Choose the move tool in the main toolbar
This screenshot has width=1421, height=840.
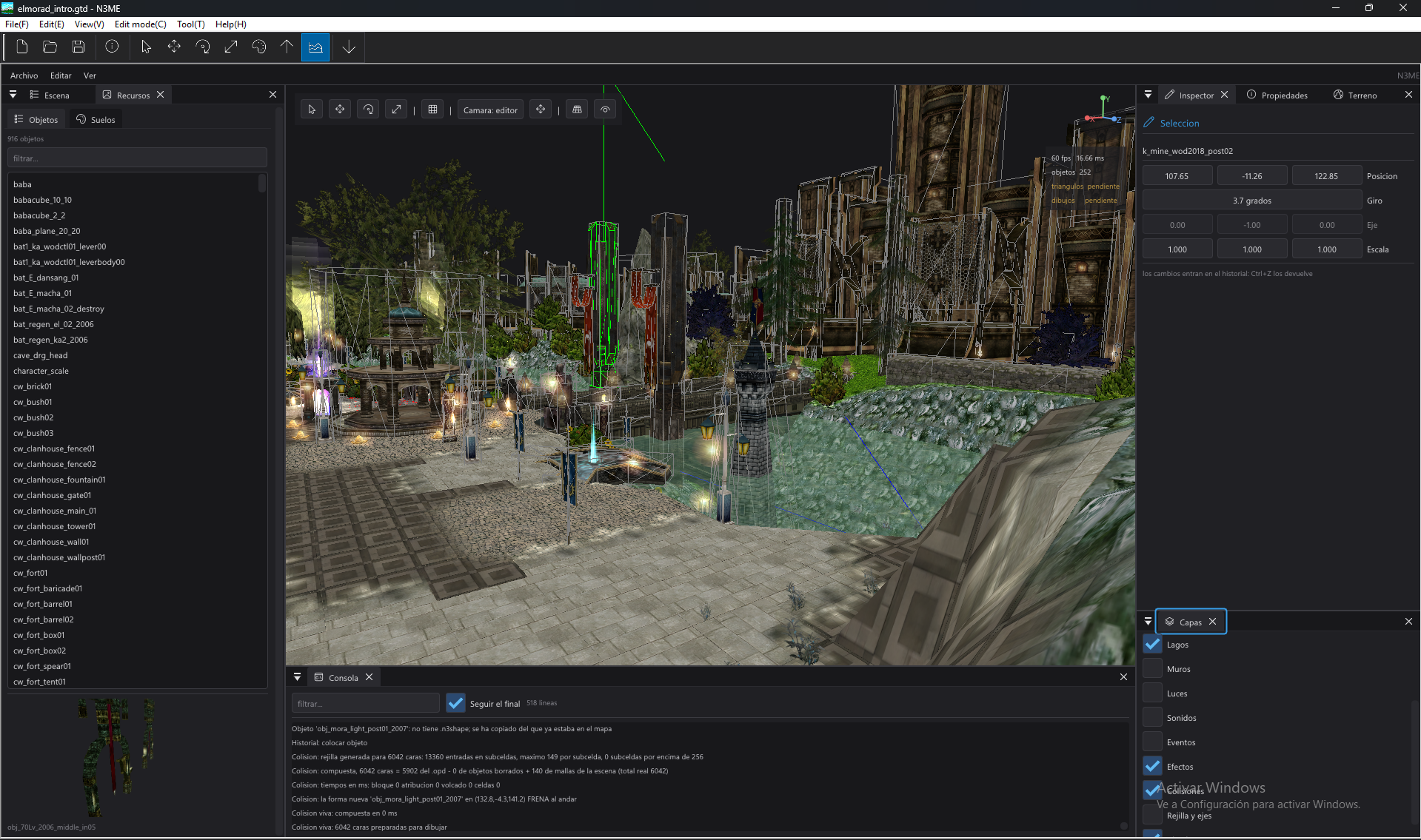(x=174, y=47)
